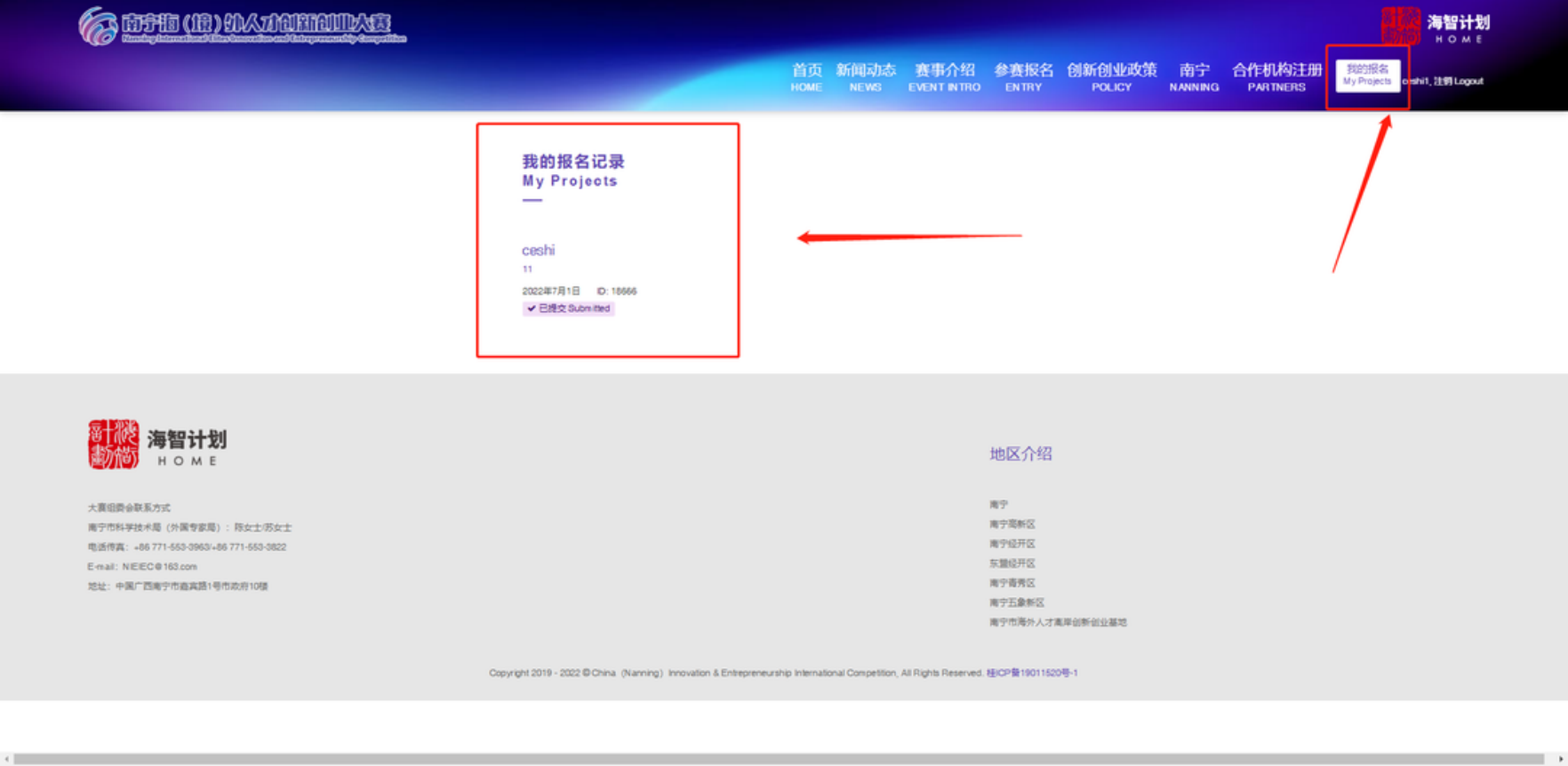
Task: Click the 我的报名 My Projects button
Action: click(x=1367, y=75)
